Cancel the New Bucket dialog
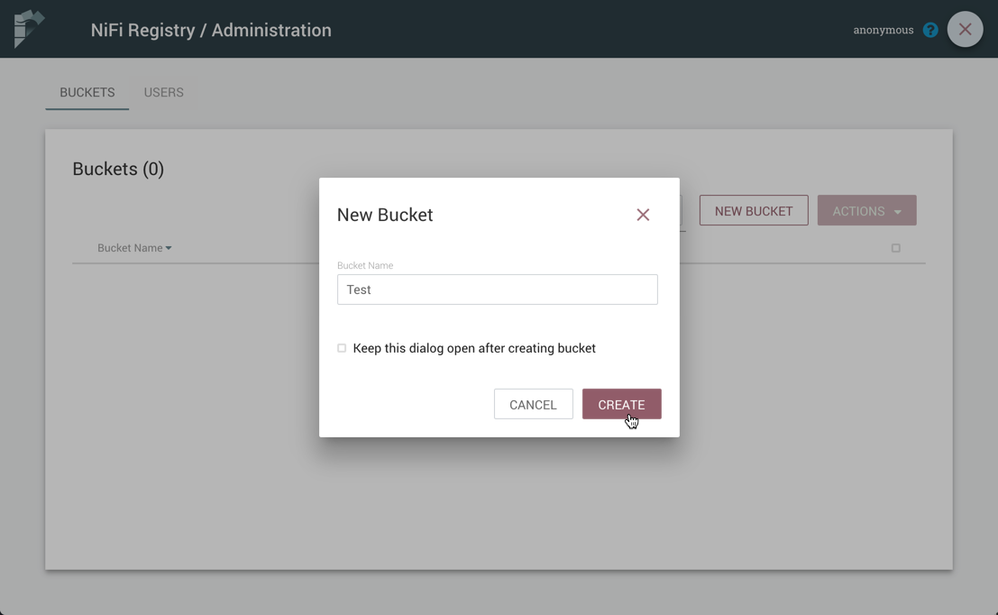This screenshot has height=615, width=998. (x=533, y=404)
